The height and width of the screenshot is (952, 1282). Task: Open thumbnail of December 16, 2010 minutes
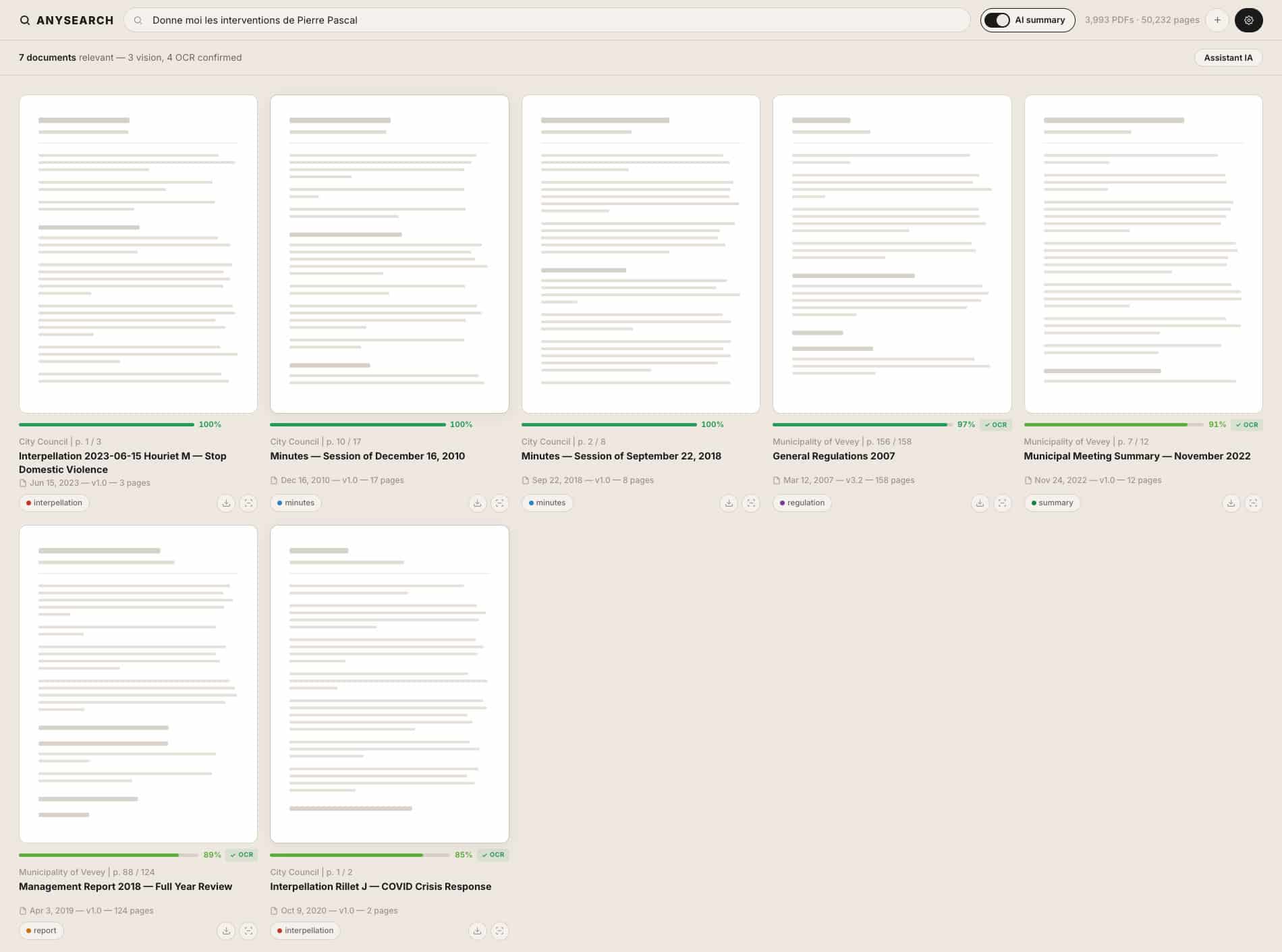(x=389, y=254)
